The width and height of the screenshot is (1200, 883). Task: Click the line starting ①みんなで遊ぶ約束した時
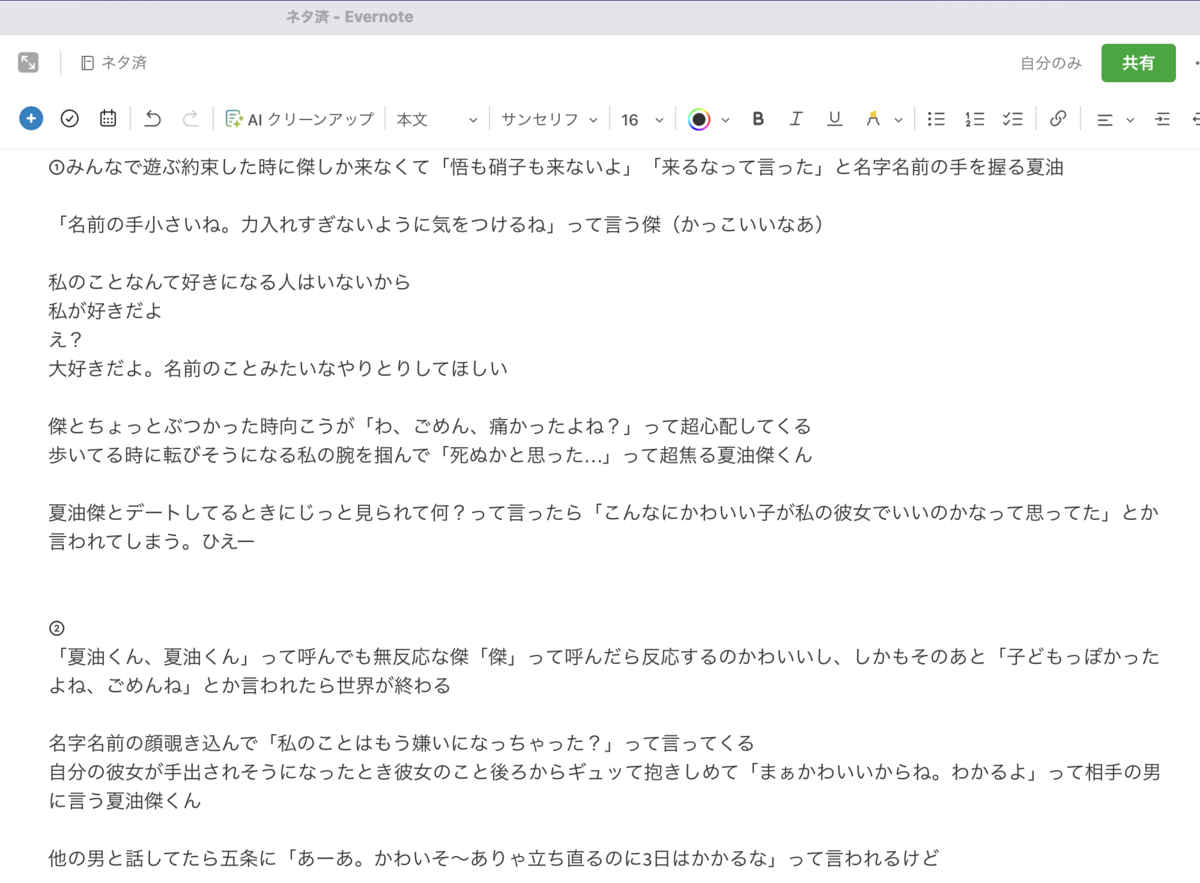click(x=556, y=167)
